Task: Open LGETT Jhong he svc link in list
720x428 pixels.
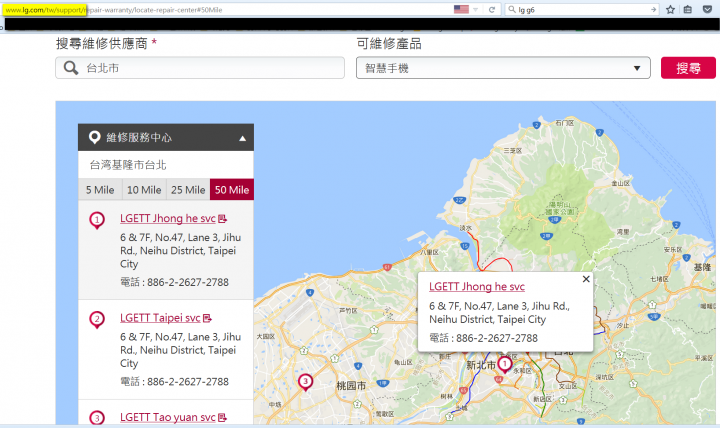Action: coord(168,219)
